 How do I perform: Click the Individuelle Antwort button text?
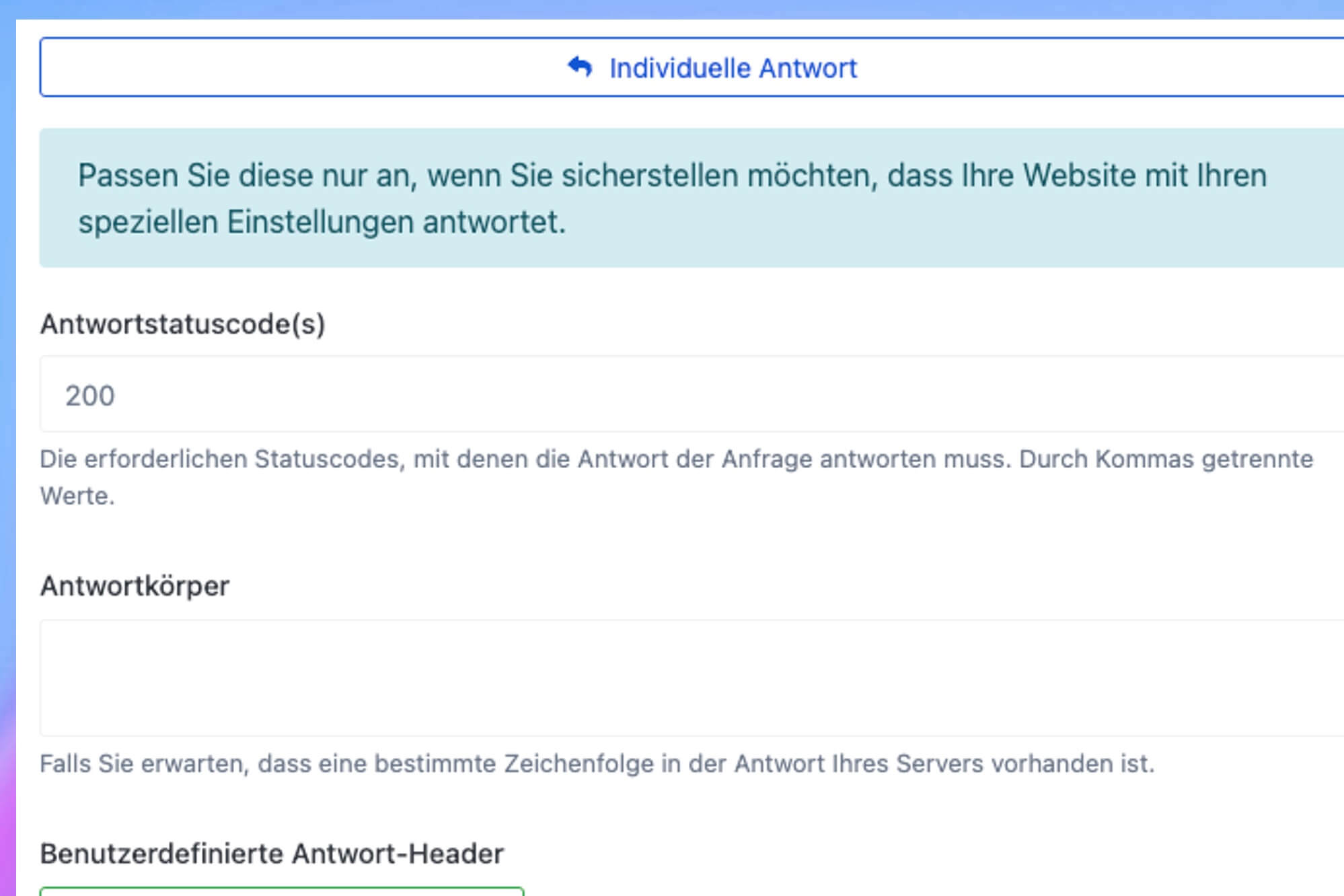tap(733, 69)
